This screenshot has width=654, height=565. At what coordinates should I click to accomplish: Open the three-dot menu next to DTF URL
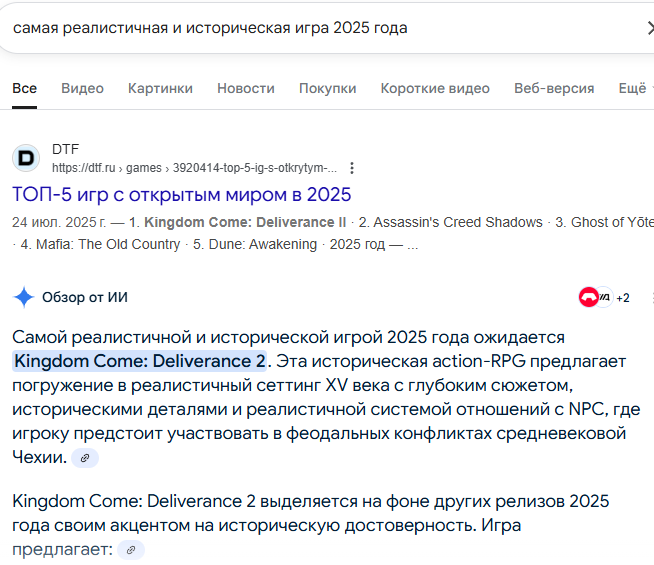tap(352, 168)
